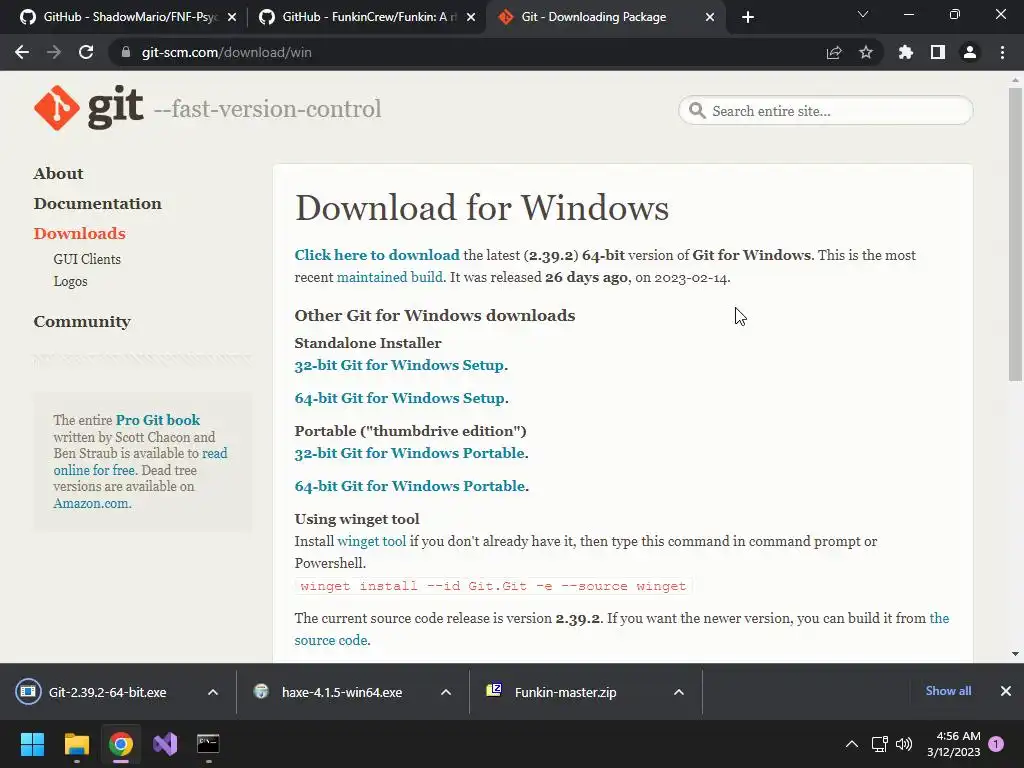Download 64-bit Git for Windows Portable
Viewport: 1024px width, 768px height.
409,486
